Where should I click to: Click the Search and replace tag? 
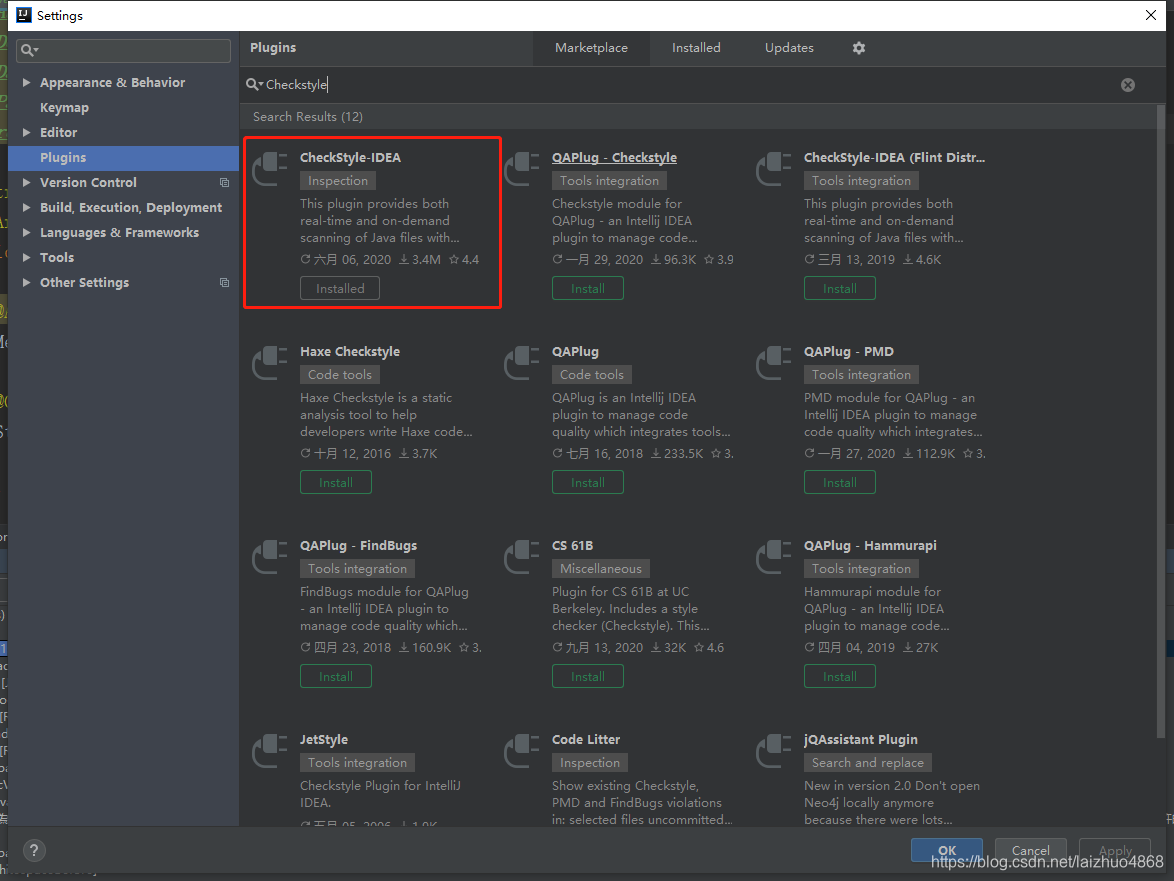click(x=868, y=762)
